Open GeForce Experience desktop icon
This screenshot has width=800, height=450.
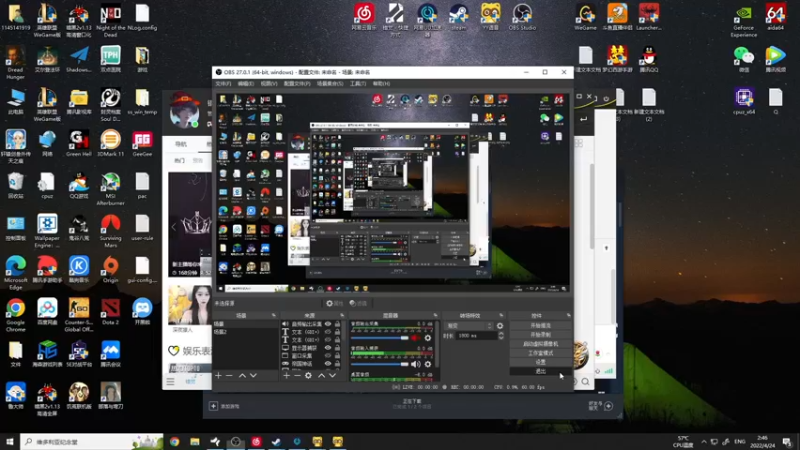coord(743,21)
